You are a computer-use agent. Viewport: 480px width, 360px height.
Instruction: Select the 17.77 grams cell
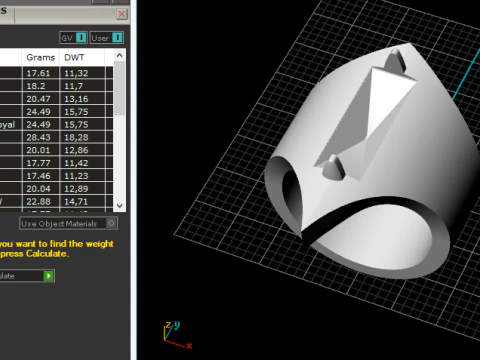point(41,163)
